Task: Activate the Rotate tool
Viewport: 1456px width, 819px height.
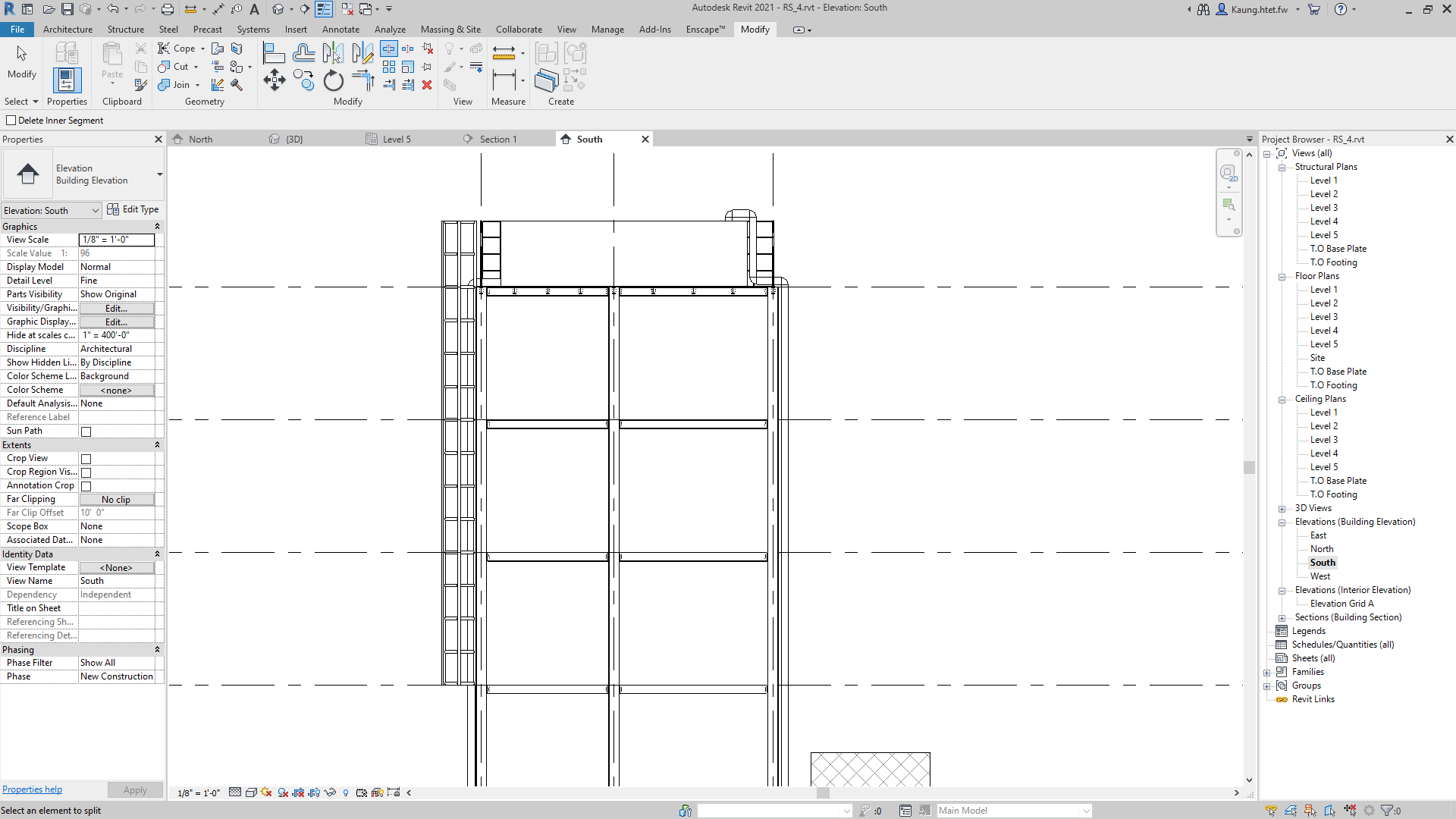Action: coord(333,80)
